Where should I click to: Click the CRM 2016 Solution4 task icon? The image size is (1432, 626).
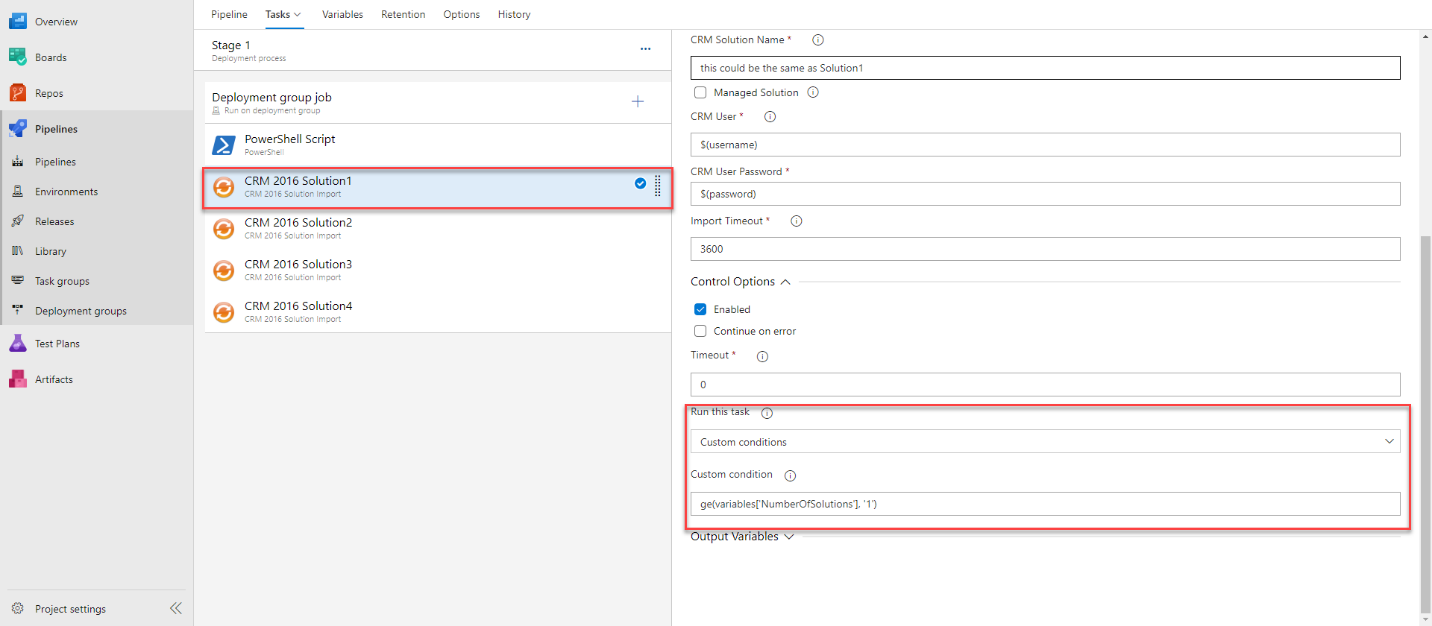224,312
